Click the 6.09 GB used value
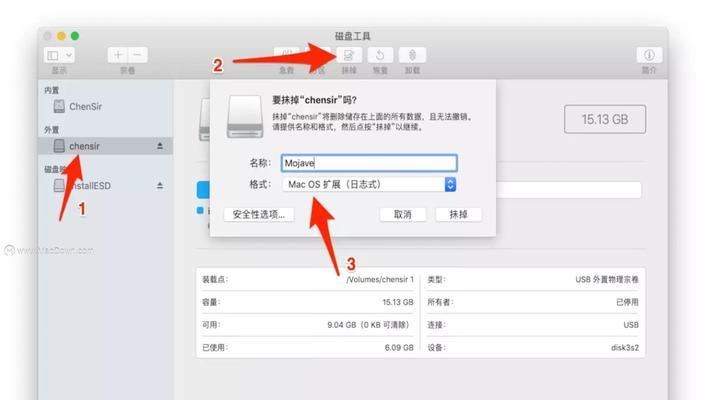Image resolution: width=706 pixels, height=400 pixels. (399, 347)
